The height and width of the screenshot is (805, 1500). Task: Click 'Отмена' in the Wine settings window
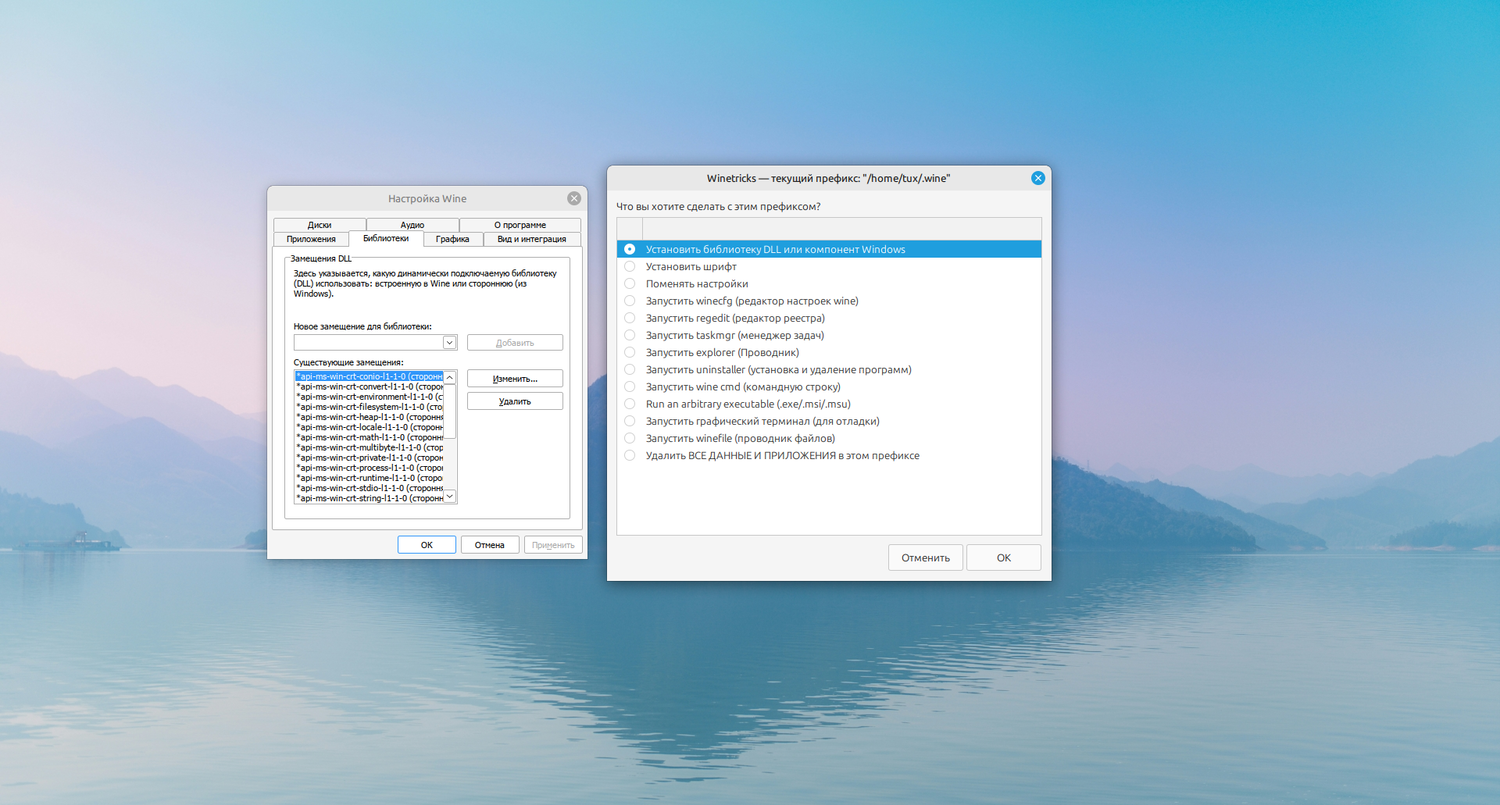click(x=490, y=545)
